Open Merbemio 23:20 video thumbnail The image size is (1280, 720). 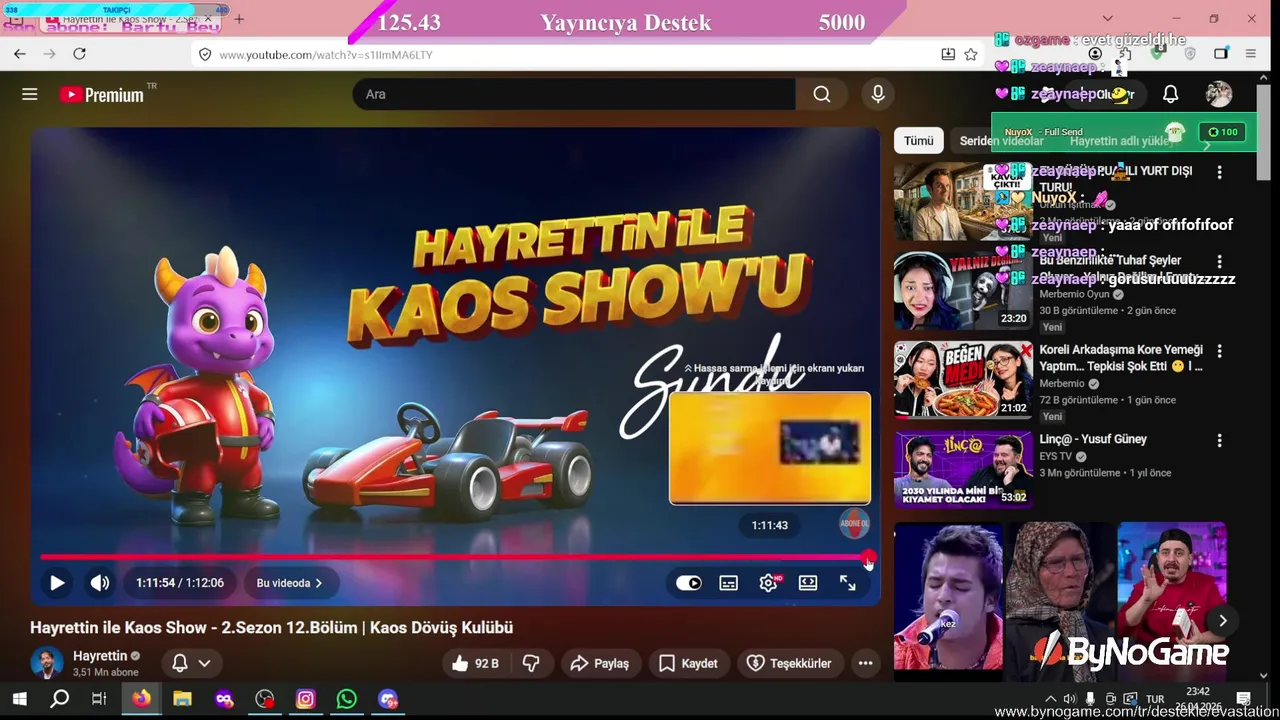coord(963,291)
